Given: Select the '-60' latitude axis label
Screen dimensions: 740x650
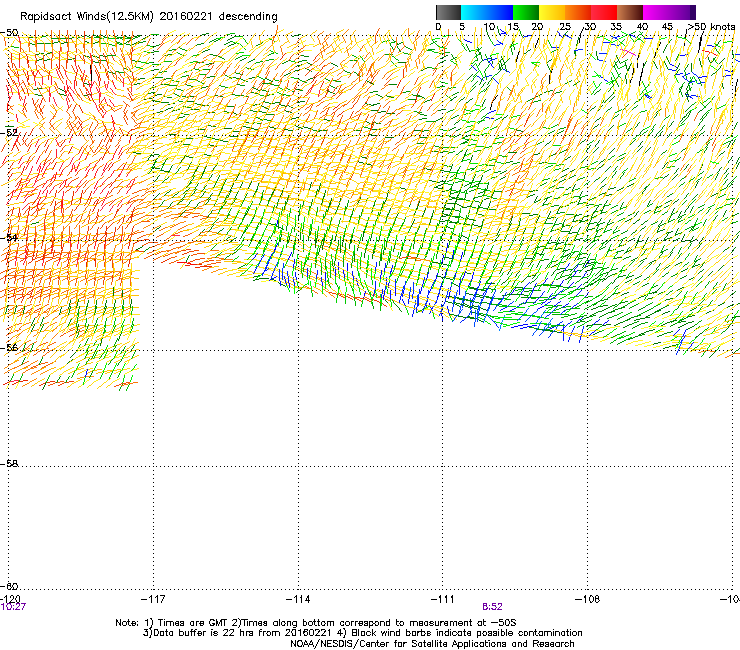Looking at the screenshot, I should point(9,587).
